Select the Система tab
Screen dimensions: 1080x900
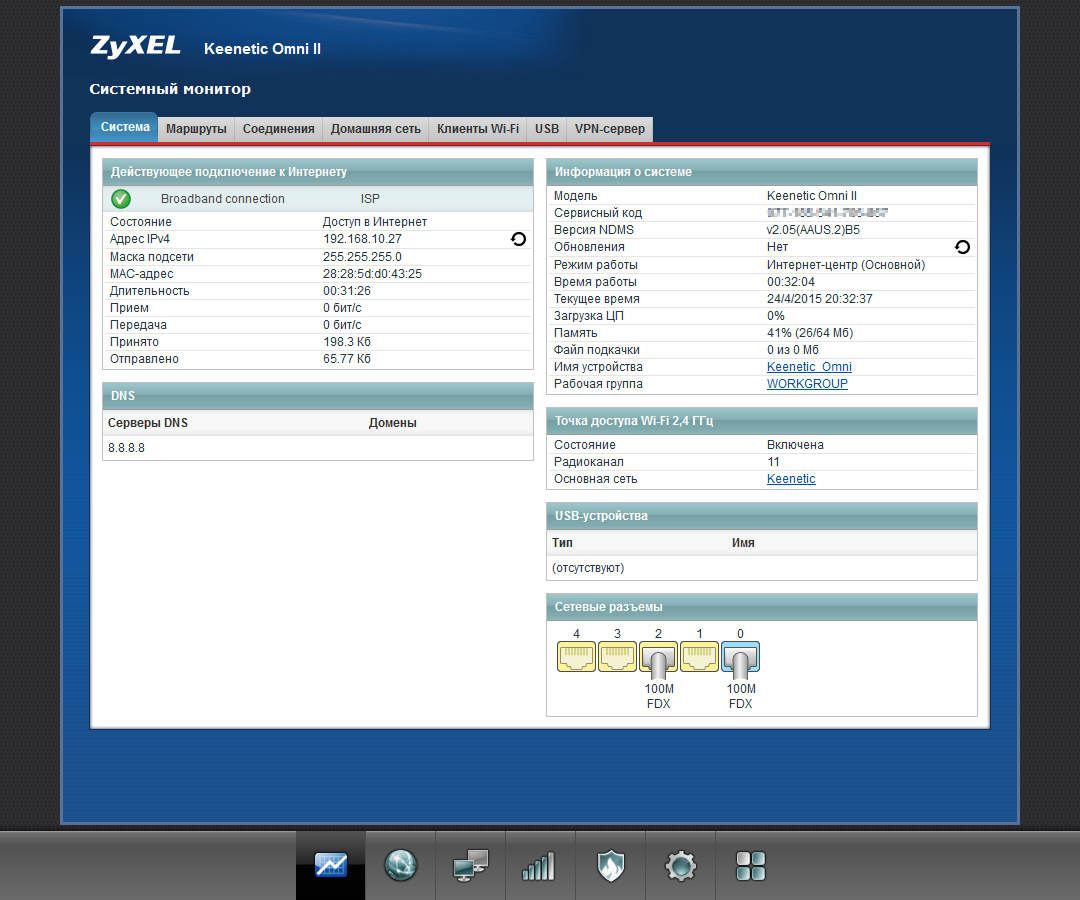(125, 127)
